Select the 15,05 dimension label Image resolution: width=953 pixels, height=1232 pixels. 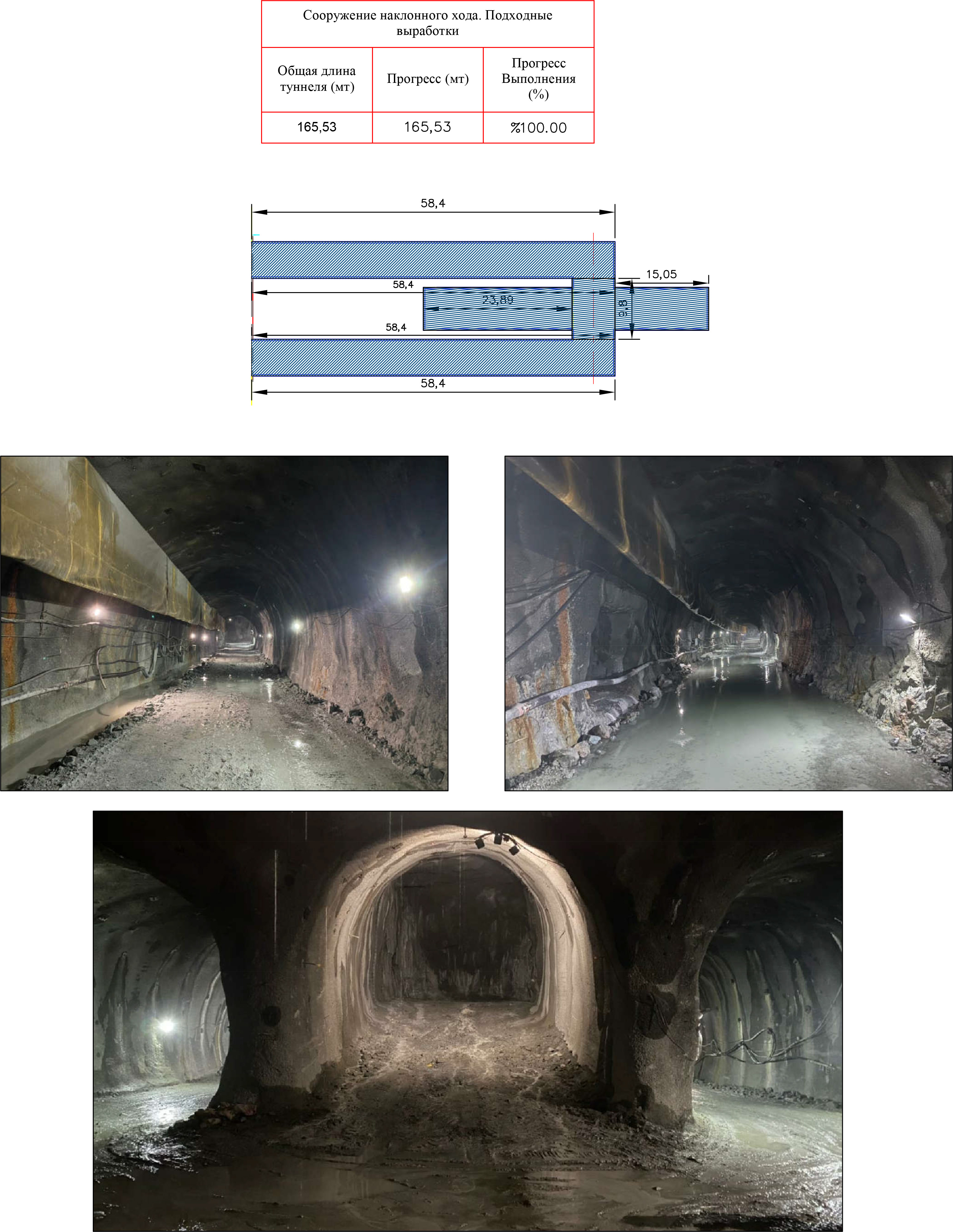[661, 274]
